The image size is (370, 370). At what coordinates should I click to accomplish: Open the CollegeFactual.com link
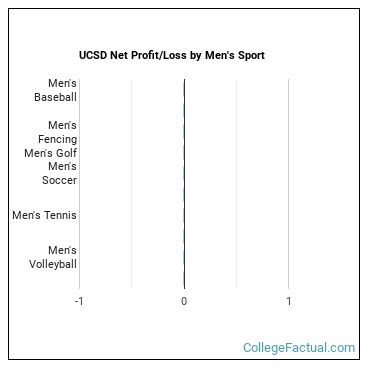click(x=299, y=348)
